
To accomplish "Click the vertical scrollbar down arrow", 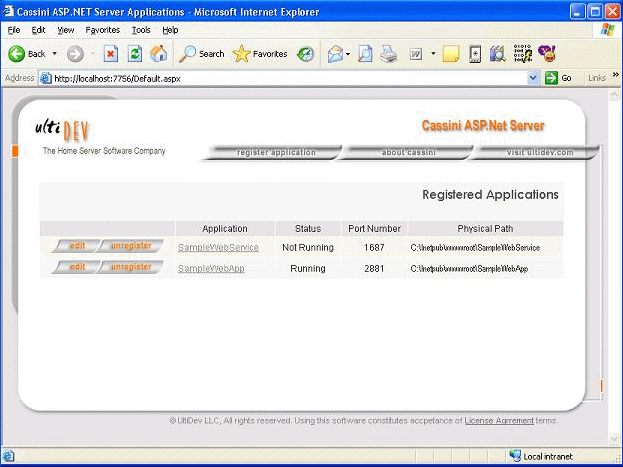I will pos(614,437).
